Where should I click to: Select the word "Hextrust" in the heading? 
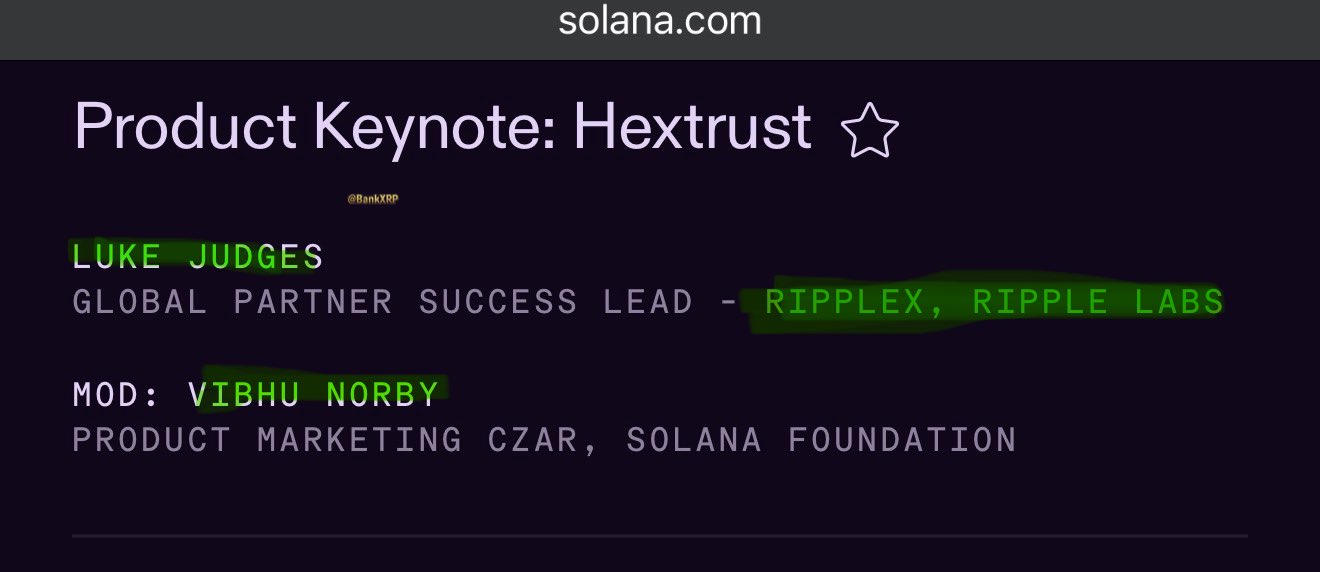pos(693,127)
